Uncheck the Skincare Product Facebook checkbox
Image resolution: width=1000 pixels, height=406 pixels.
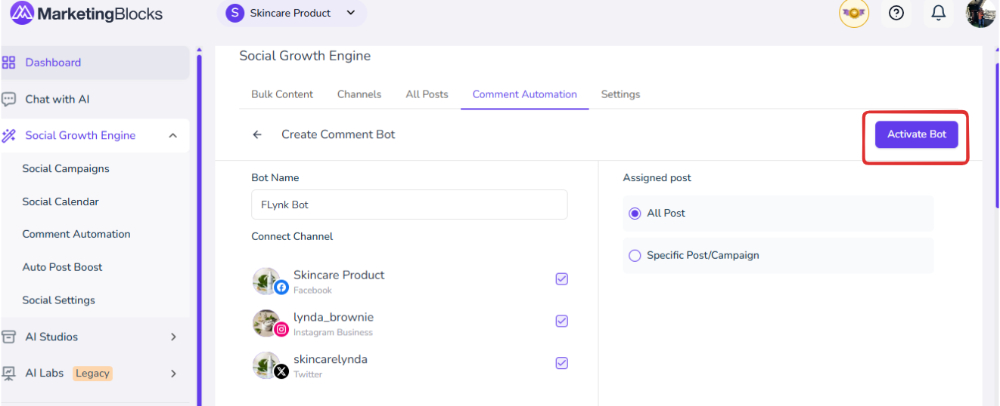[561, 279]
